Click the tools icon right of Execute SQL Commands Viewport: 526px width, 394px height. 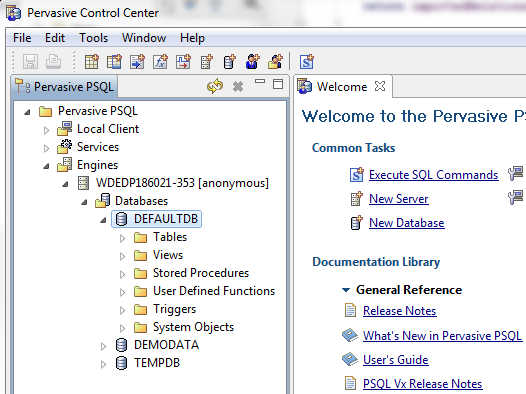coord(516,174)
